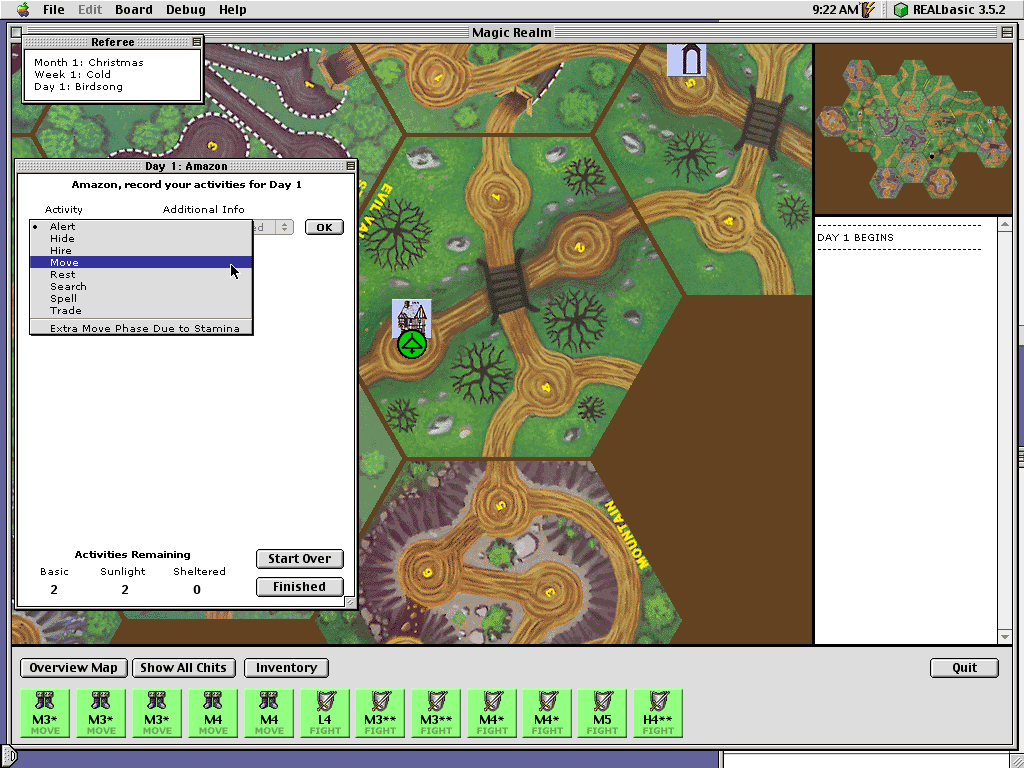Viewport: 1024px width, 768px height.
Task: Select the second M4 MOVE chit
Action: pyautogui.click(x=269, y=713)
